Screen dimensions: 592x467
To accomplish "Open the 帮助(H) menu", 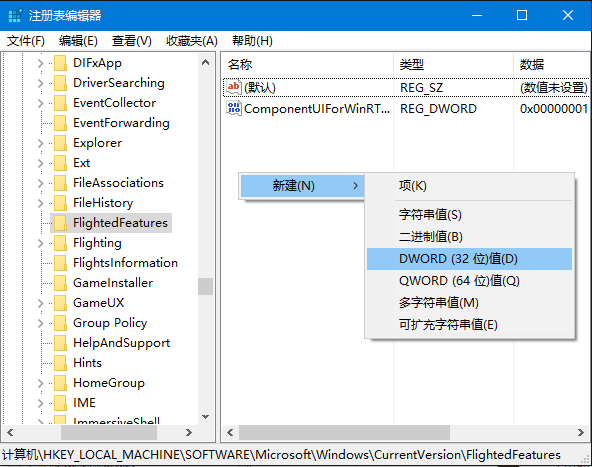I will (x=252, y=41).
